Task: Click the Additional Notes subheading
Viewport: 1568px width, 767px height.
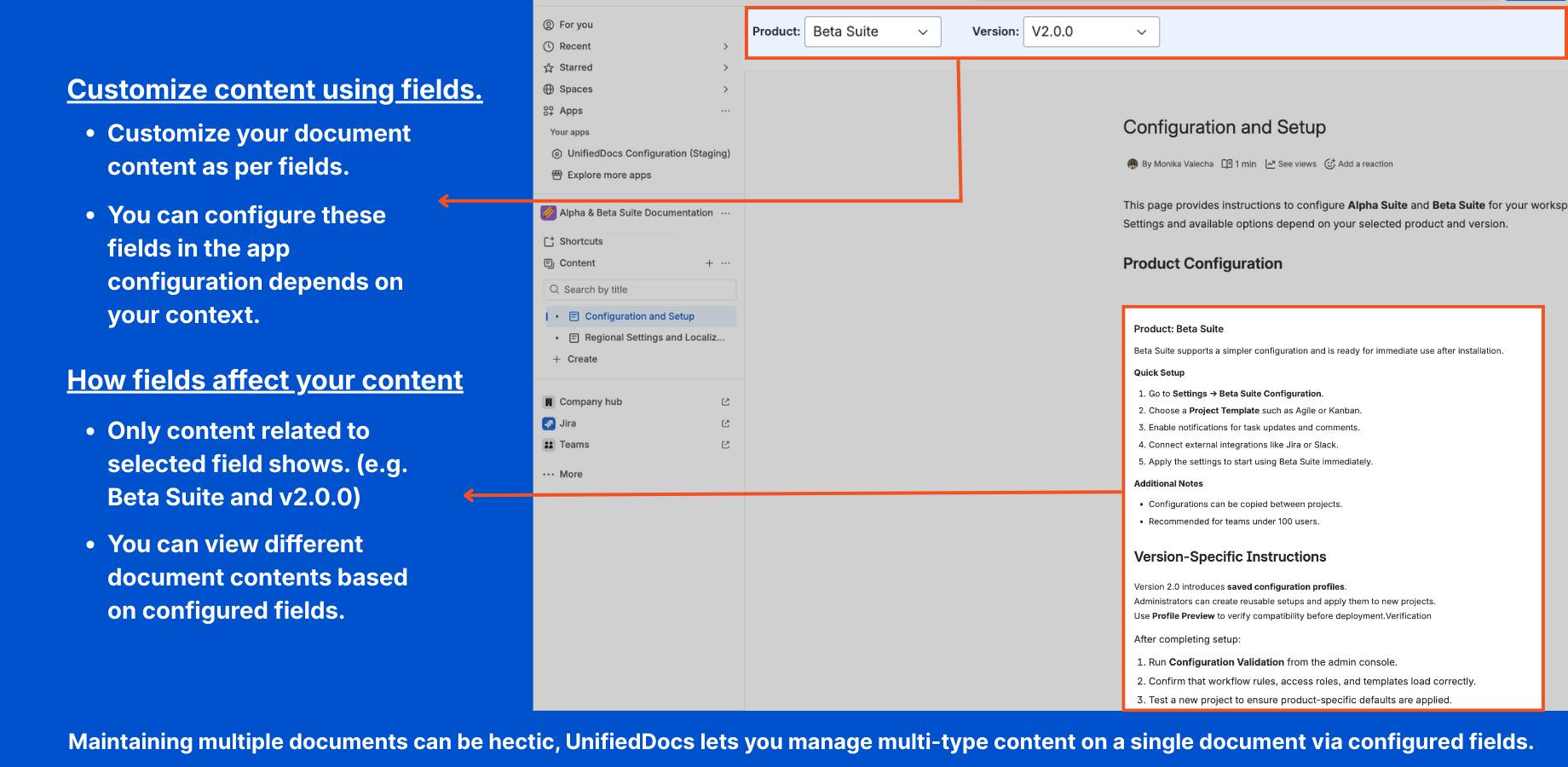Action: pyautogui.click(x=1168, y=483)
